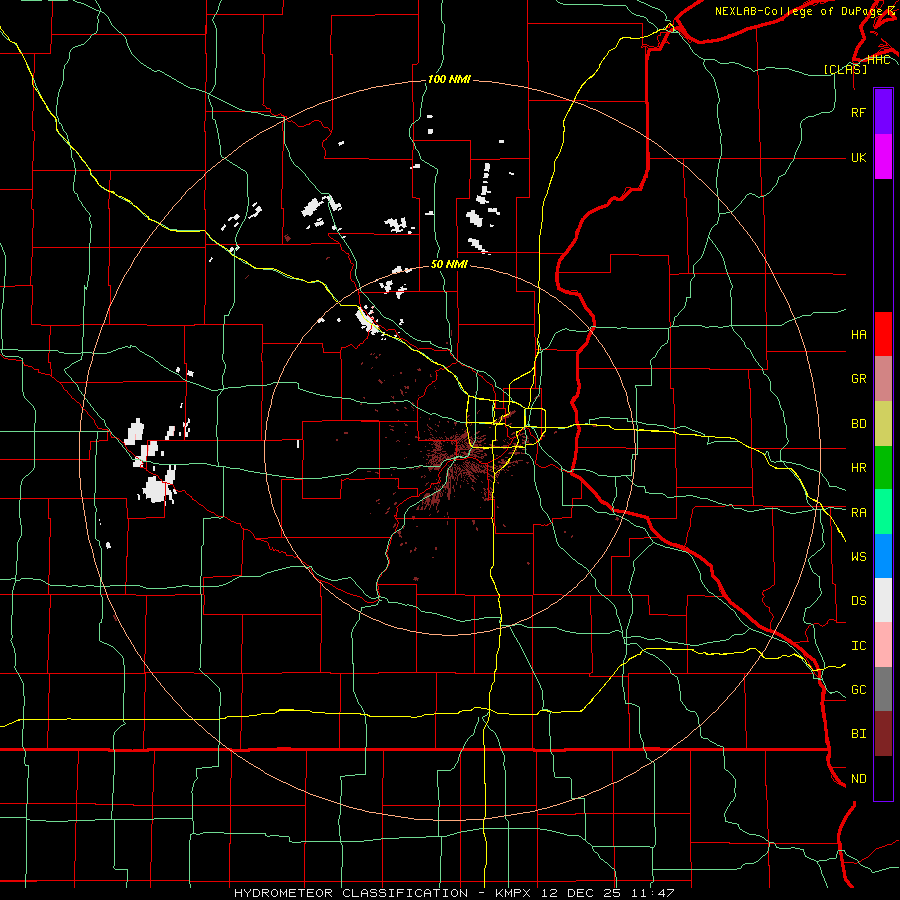Click the '50 NMI' range ring label
Viewport: 900px width, 900px height.
pos(449,264)
